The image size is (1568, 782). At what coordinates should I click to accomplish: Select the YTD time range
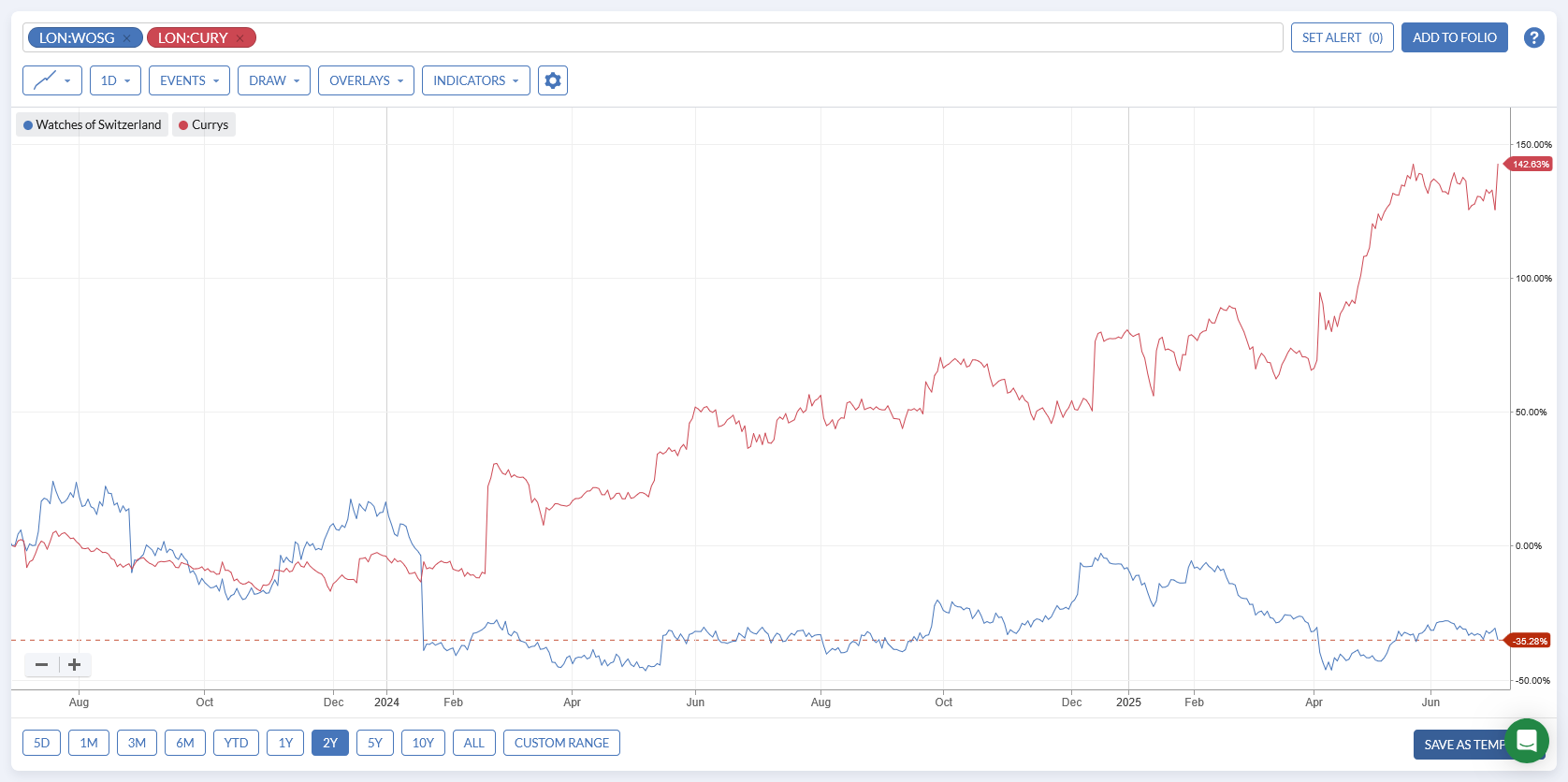pos(236,743)
